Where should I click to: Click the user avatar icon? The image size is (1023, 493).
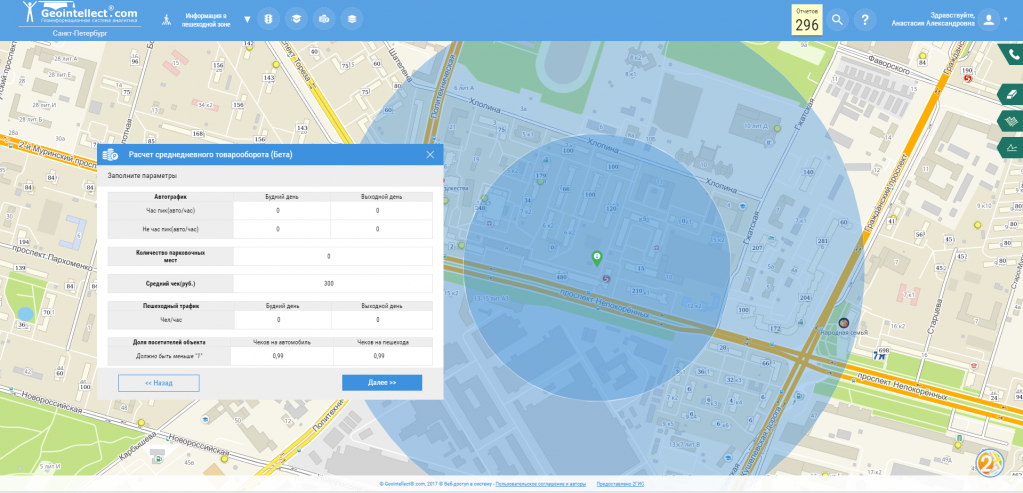click(988, 19)
